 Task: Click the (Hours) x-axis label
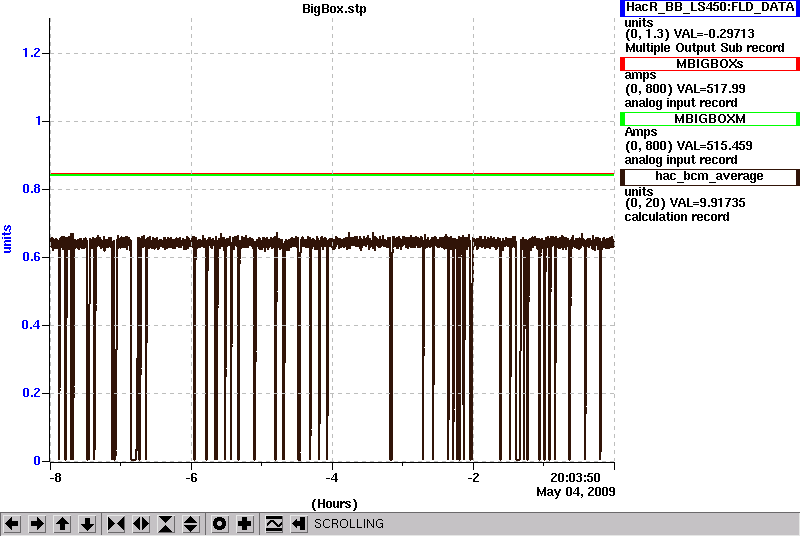[x=334, y=504]
